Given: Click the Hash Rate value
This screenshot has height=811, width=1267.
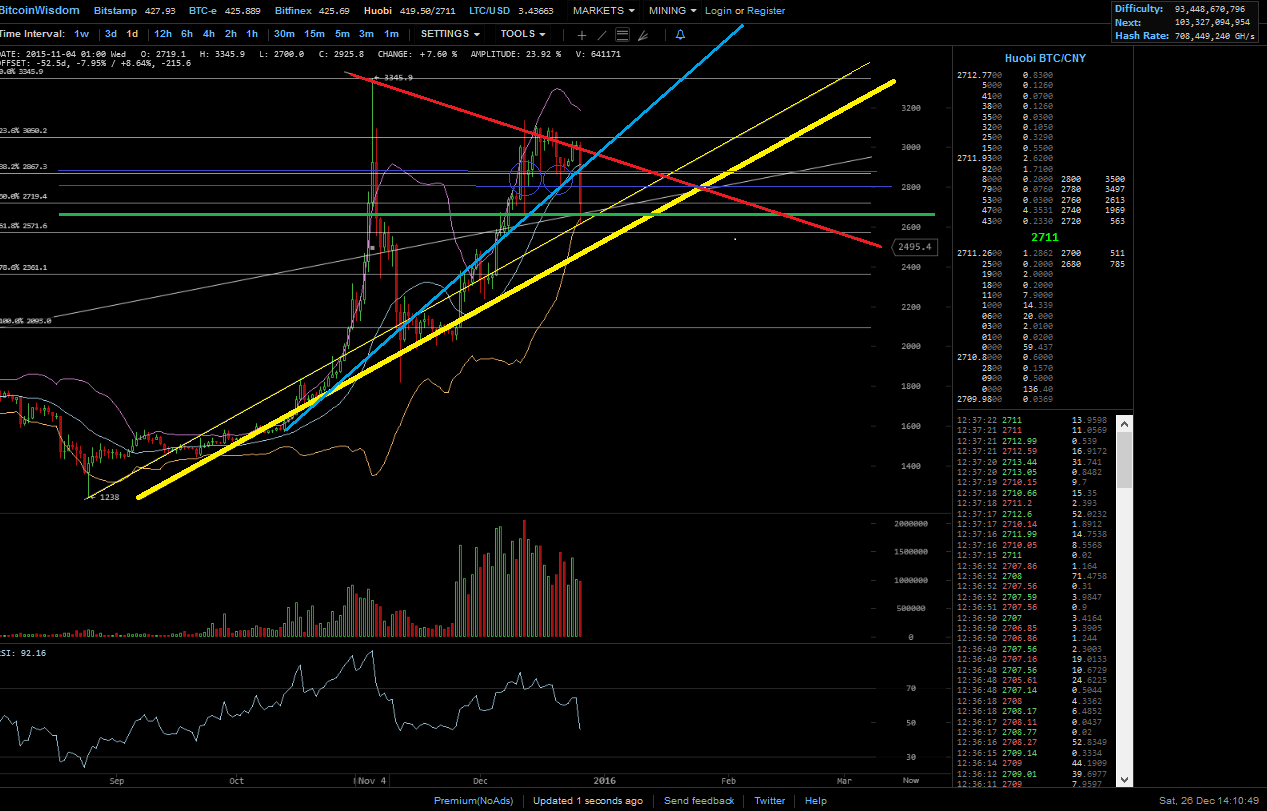Looking at the screenshot, I should tap(1216, 35).
